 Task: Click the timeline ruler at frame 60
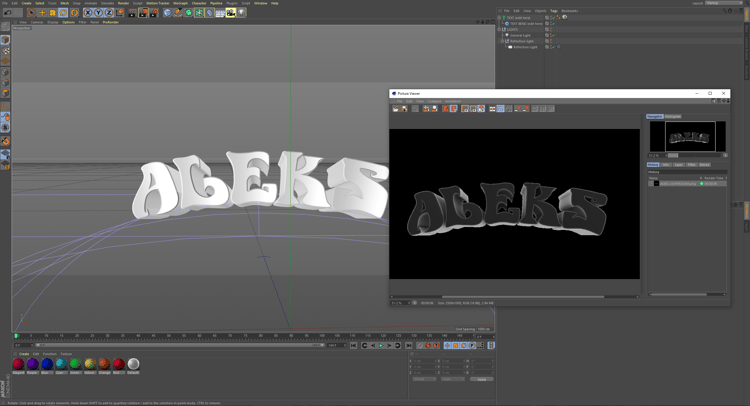coord(199,336)
